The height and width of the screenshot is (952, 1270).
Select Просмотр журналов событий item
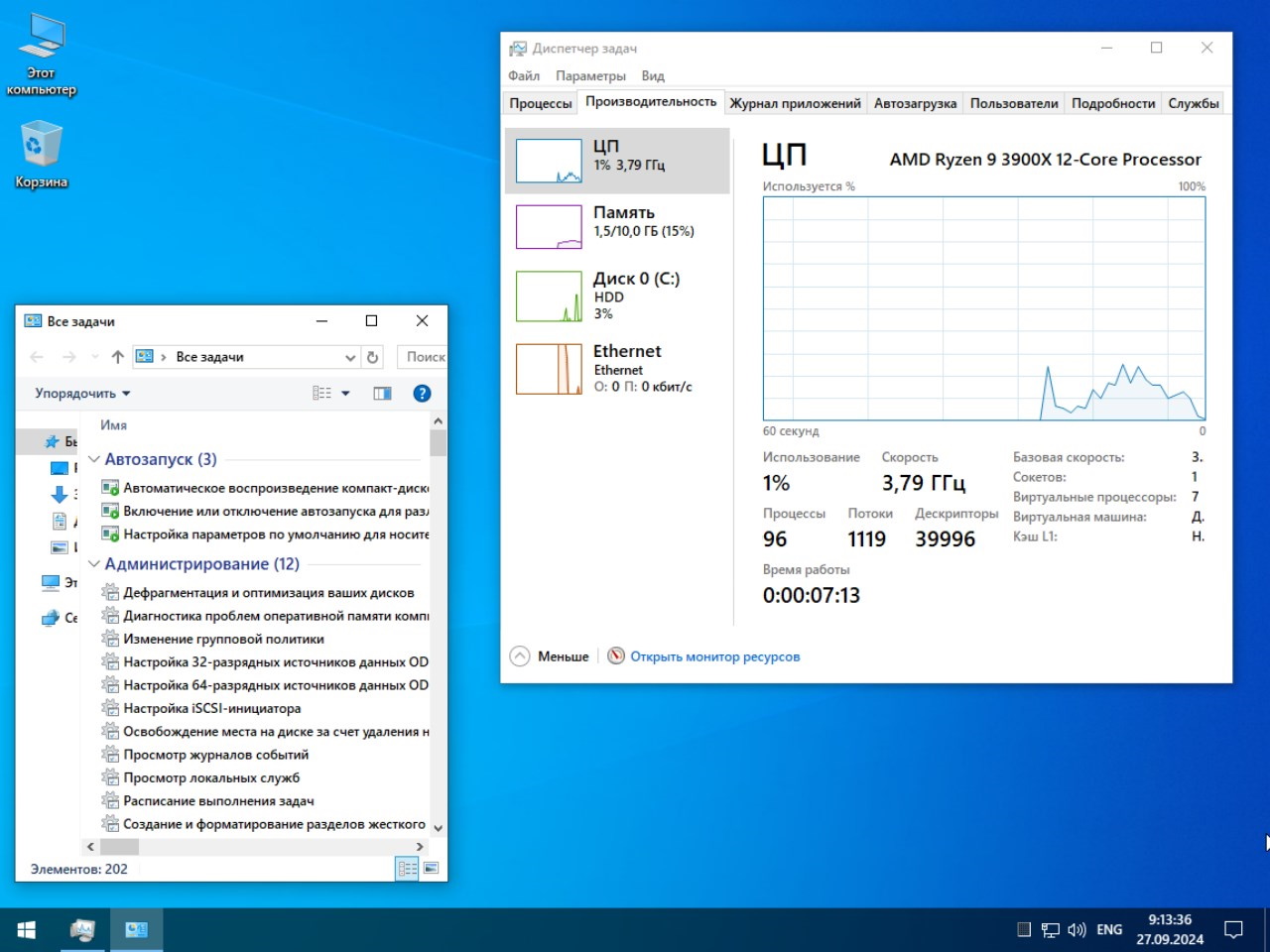pos(205,755)
